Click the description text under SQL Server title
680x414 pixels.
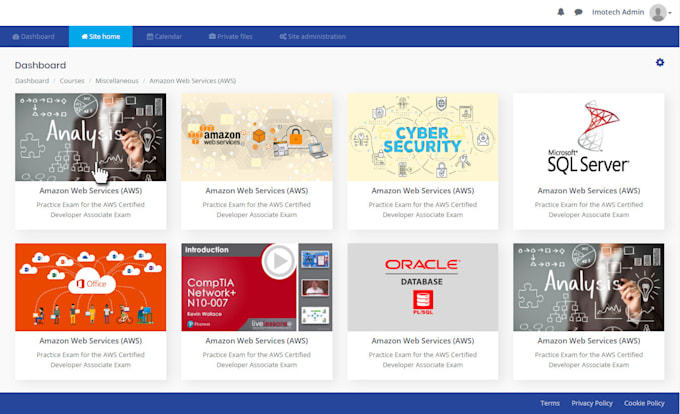[x=588, y=209]
